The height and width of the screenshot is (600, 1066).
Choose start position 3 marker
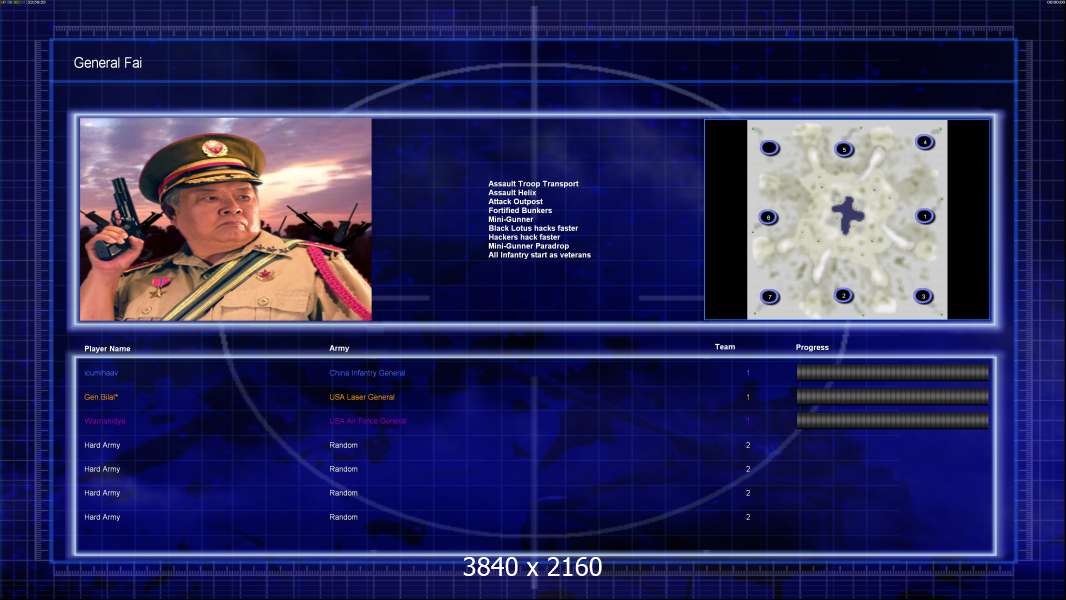(x=923, y=296)
